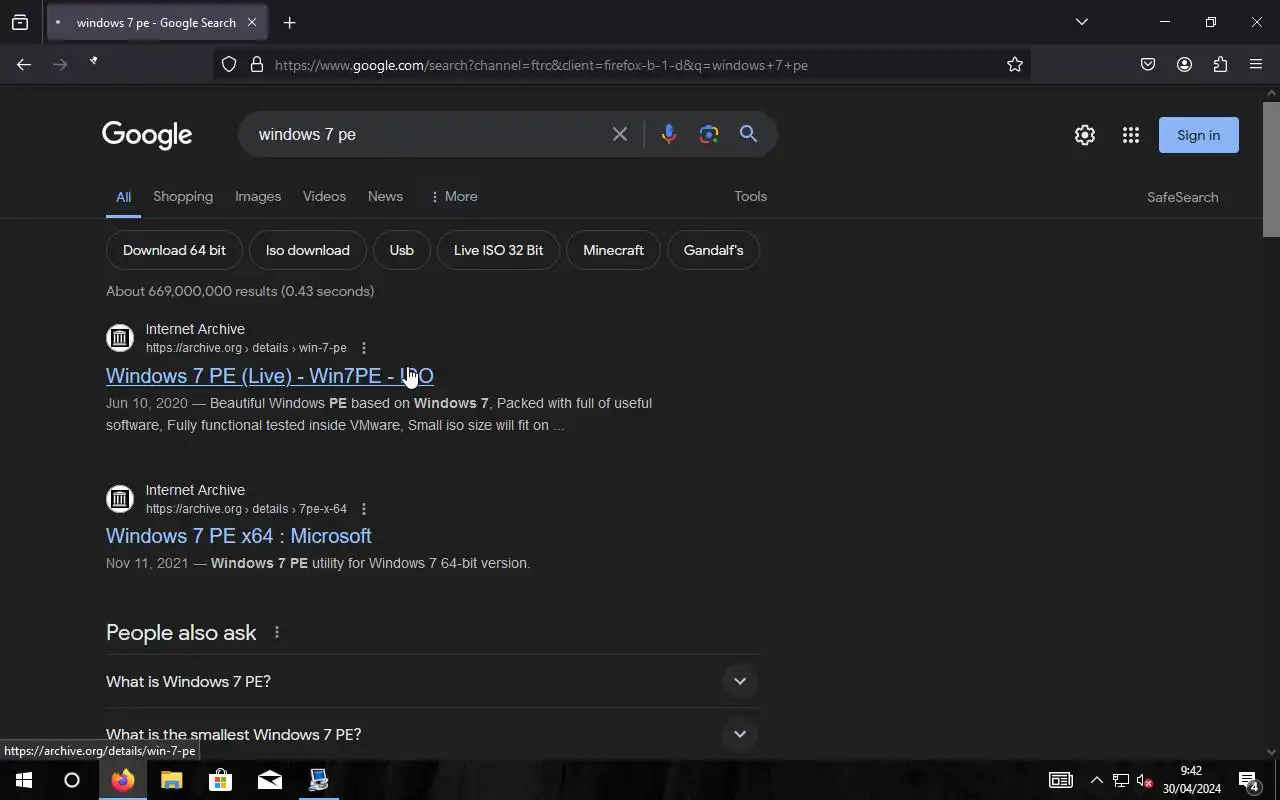The width and height of the screenshot is (1280, 800).
Task: Open the list all tabs dropdown
Action: pyautogui.click(x=1081, y=22)
